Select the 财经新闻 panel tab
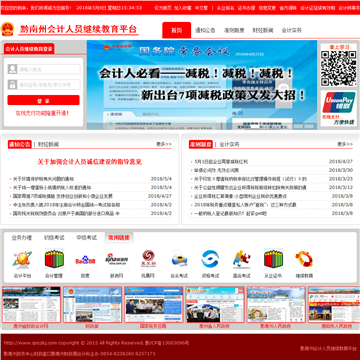 (48, 144)
